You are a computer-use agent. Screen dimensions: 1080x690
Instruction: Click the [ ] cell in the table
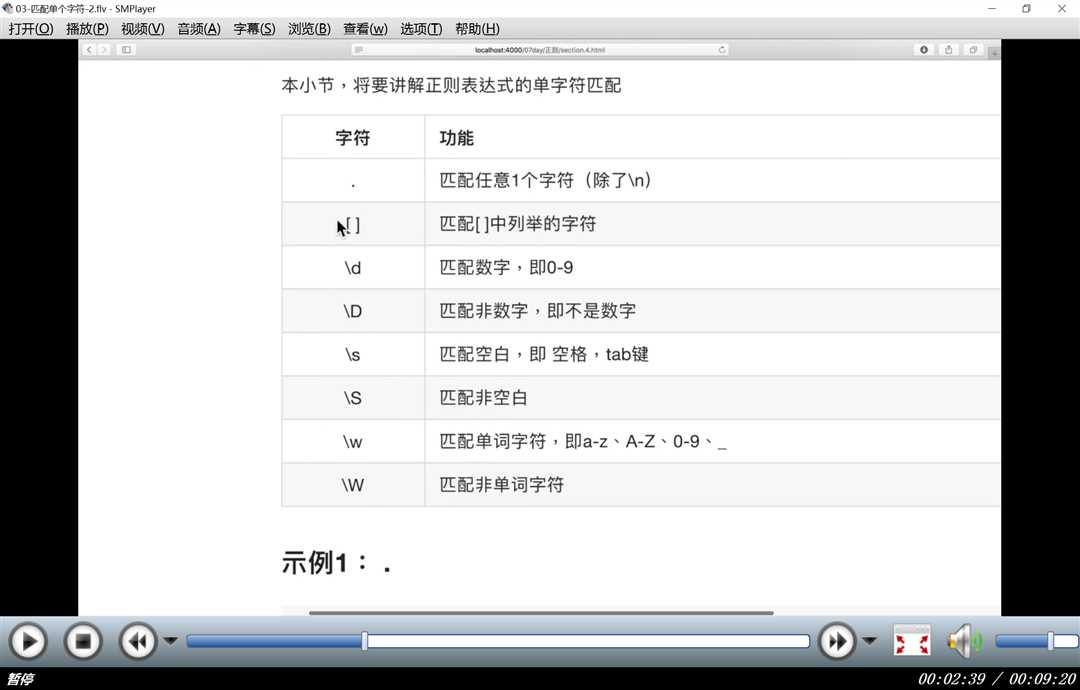pyautogui.click(x=353, y=224)
